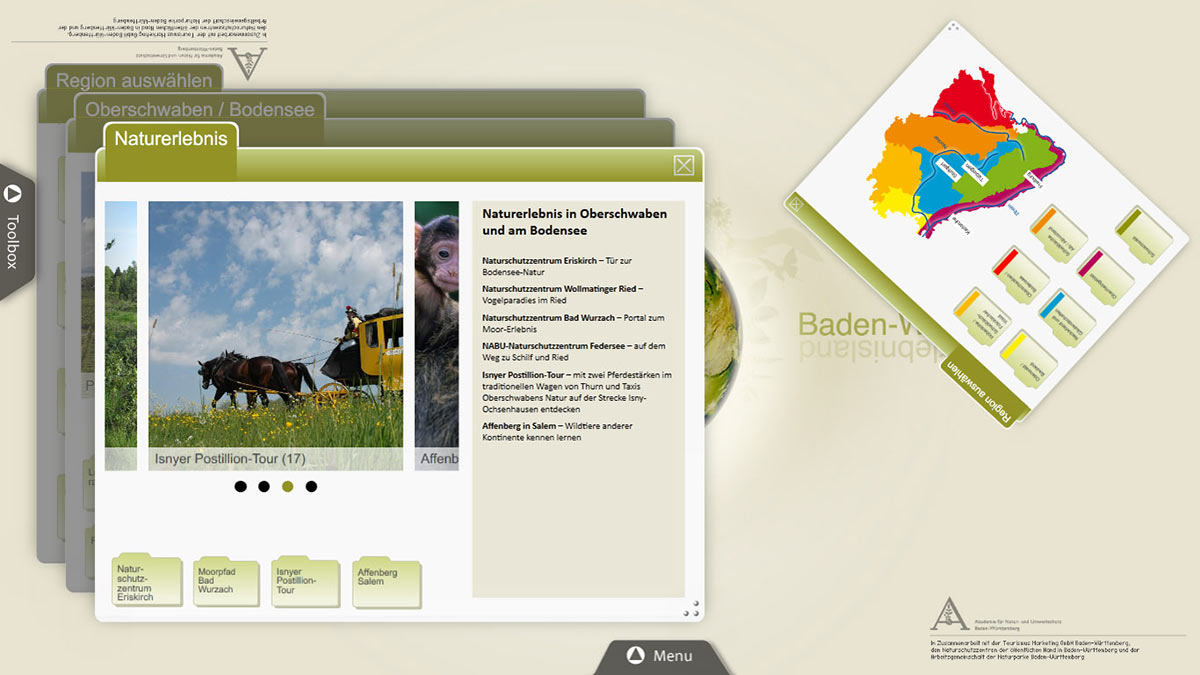Expand the Menu at the bottom
Viewport: 1200px width, 675px height.
pos(659,656)
